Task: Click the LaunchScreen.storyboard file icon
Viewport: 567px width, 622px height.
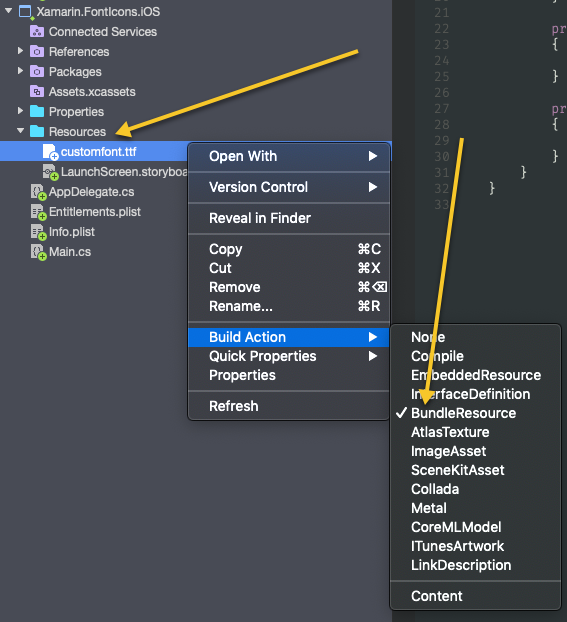Action: (x=50, y=172)
